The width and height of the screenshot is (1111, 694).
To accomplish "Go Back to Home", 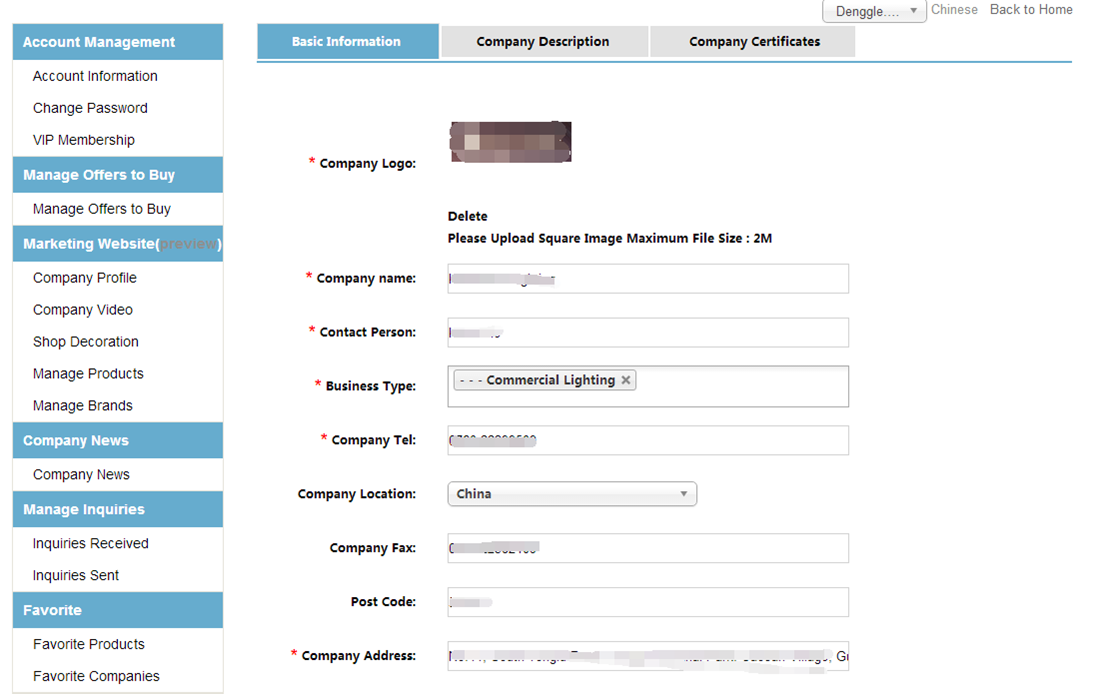I will point(1031,10).
